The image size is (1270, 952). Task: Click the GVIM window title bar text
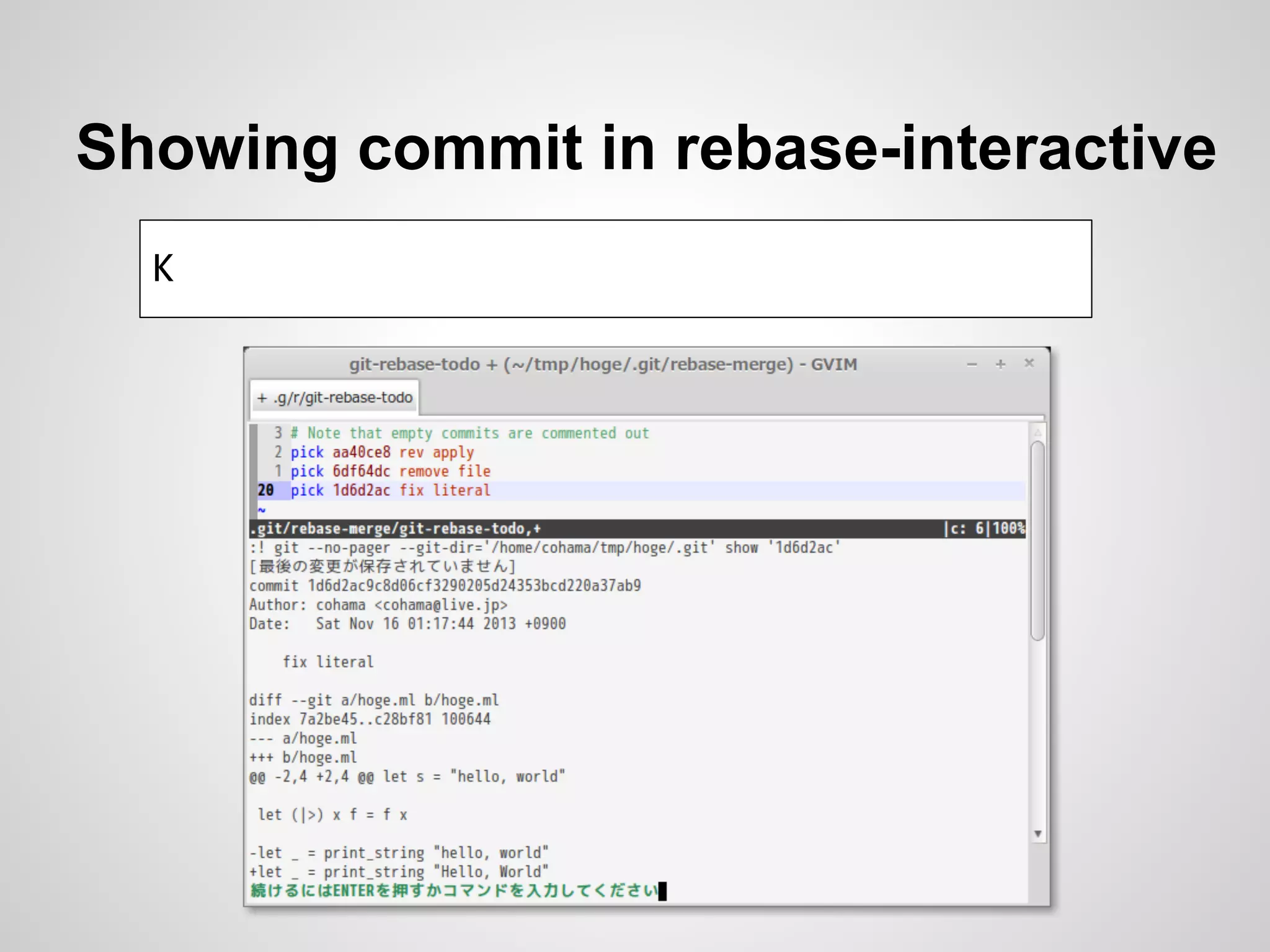coord(603,364)
